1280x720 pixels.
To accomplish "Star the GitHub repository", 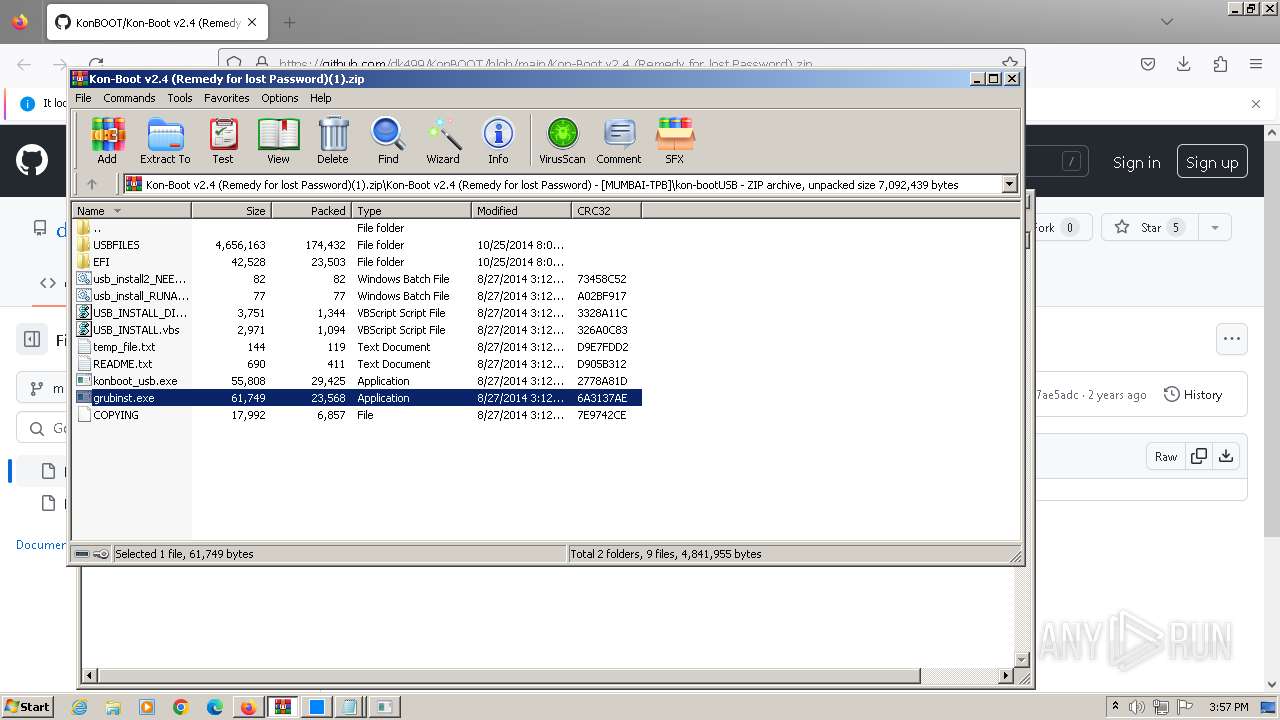I will [1150, 228].
